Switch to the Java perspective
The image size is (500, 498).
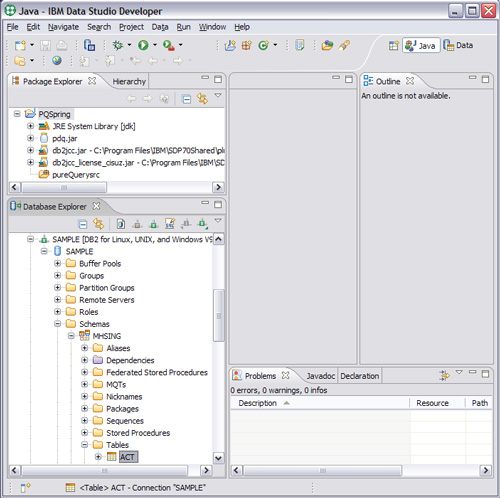coord(421,45)
